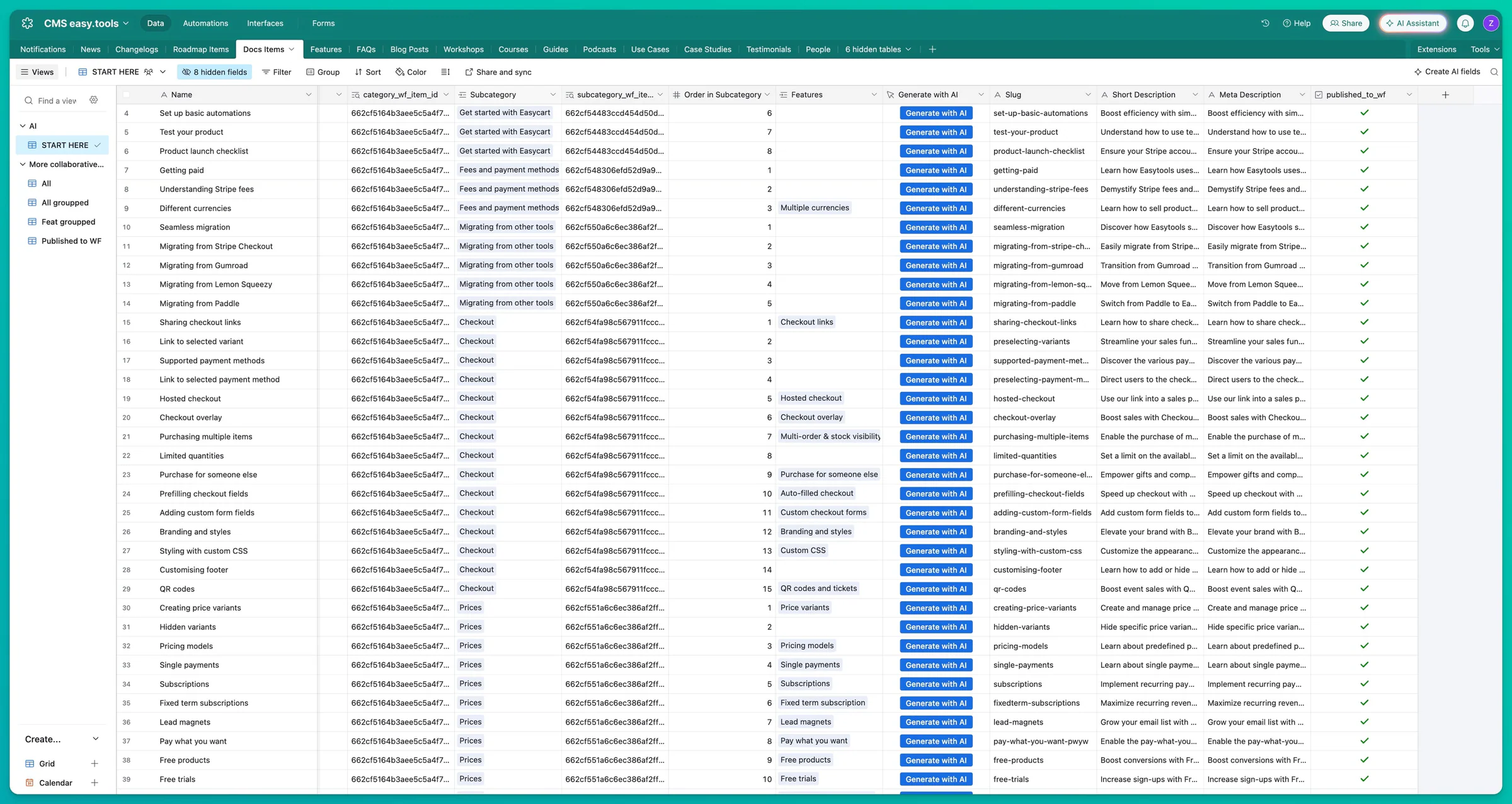Switch to Forms tab
Viewport: 1512px width, 804px height.
pos(323,23)
